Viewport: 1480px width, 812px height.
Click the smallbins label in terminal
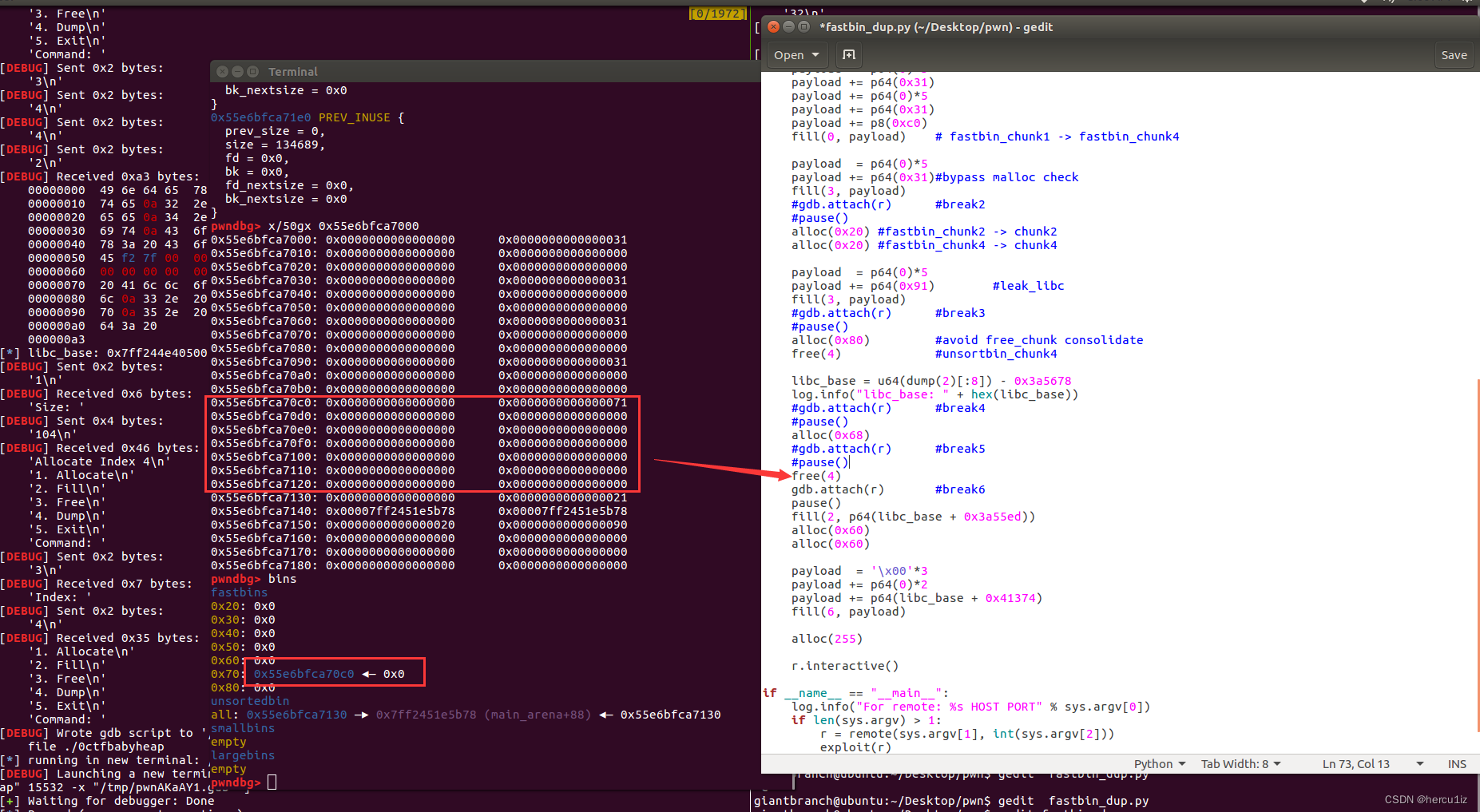pyautogui.click(x=243, y=728)
